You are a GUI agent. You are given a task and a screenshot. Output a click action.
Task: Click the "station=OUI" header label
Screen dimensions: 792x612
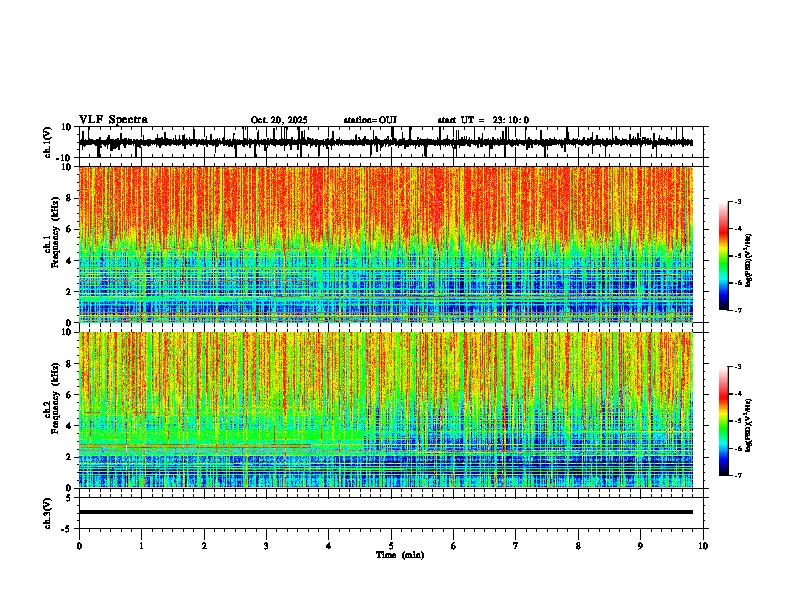[370, 120]
